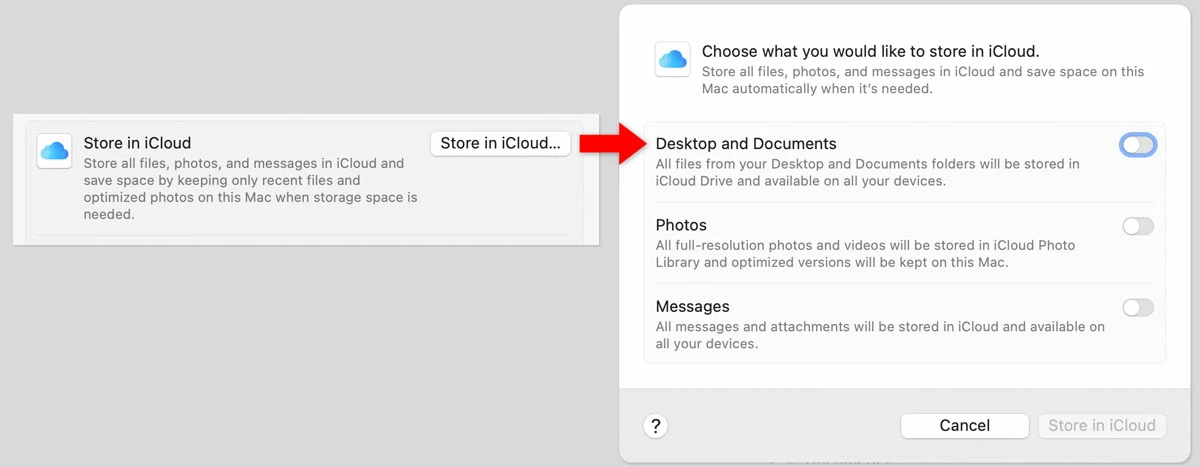Click the dialog subtitle about saving space
The image size is (1200, 467).
pyautogui.click(x=923, y=80)
